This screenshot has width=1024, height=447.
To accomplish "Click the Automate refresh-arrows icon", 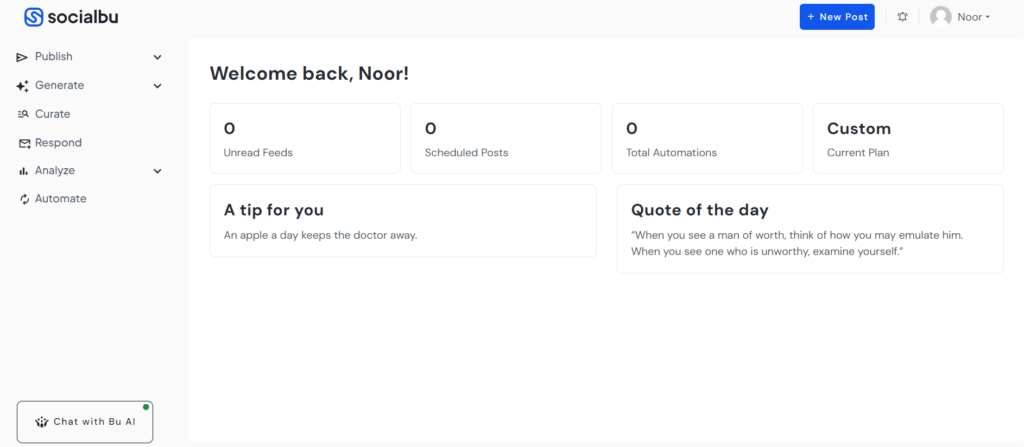I will (x=25, y=199).
